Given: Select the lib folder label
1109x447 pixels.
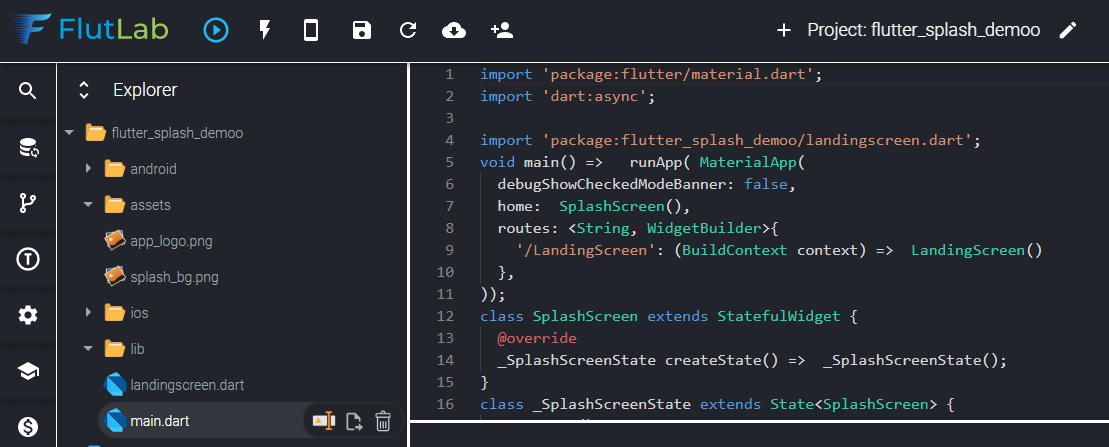Looking at the screenshot, I should point(137,349).
